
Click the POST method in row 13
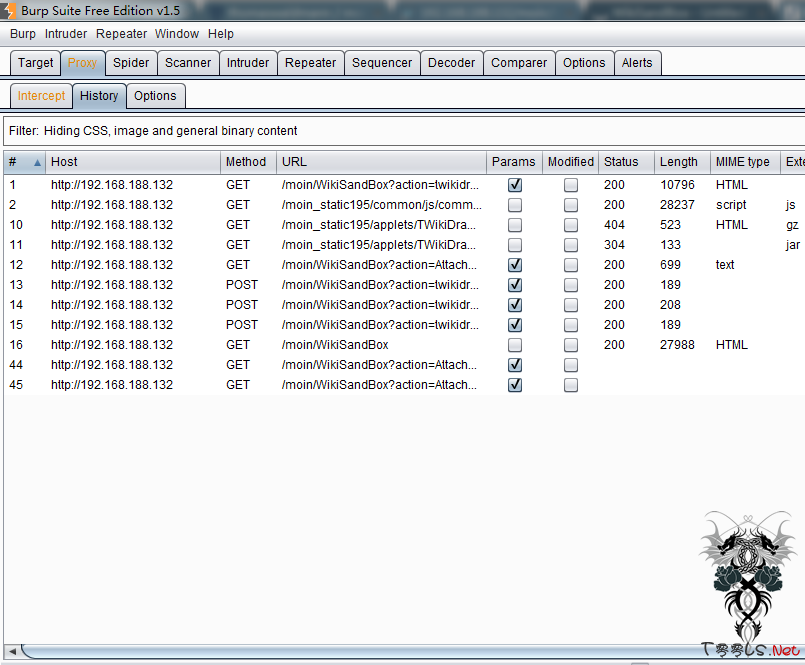pyautogui.click(x=242, y=285)
